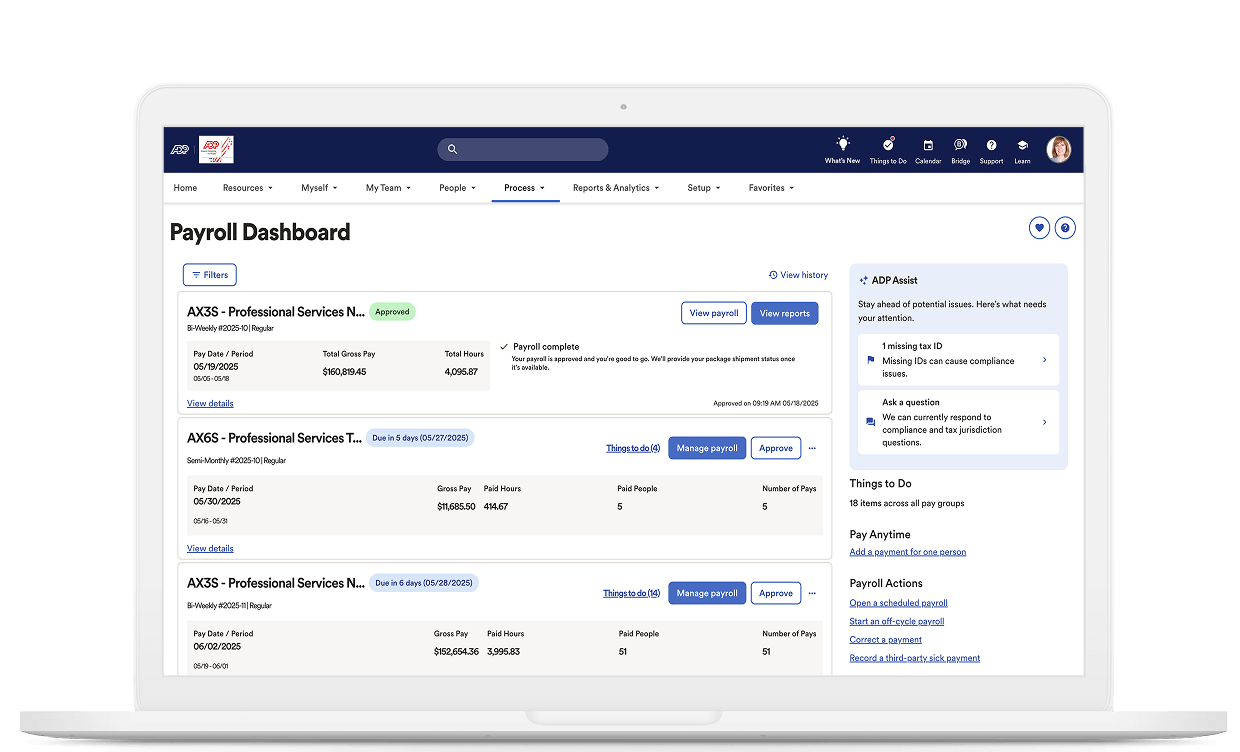The height and width of the screenshot is (752, 1240).
Task: Open the Filters panel
Action: point(209,274)
